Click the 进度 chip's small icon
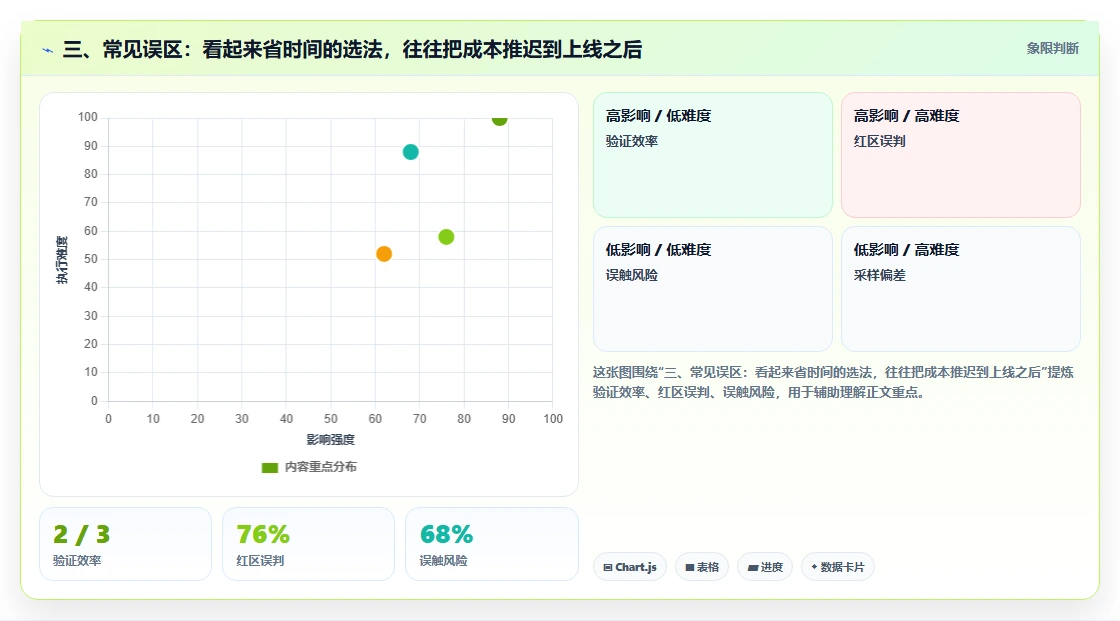 coord(753,567)
